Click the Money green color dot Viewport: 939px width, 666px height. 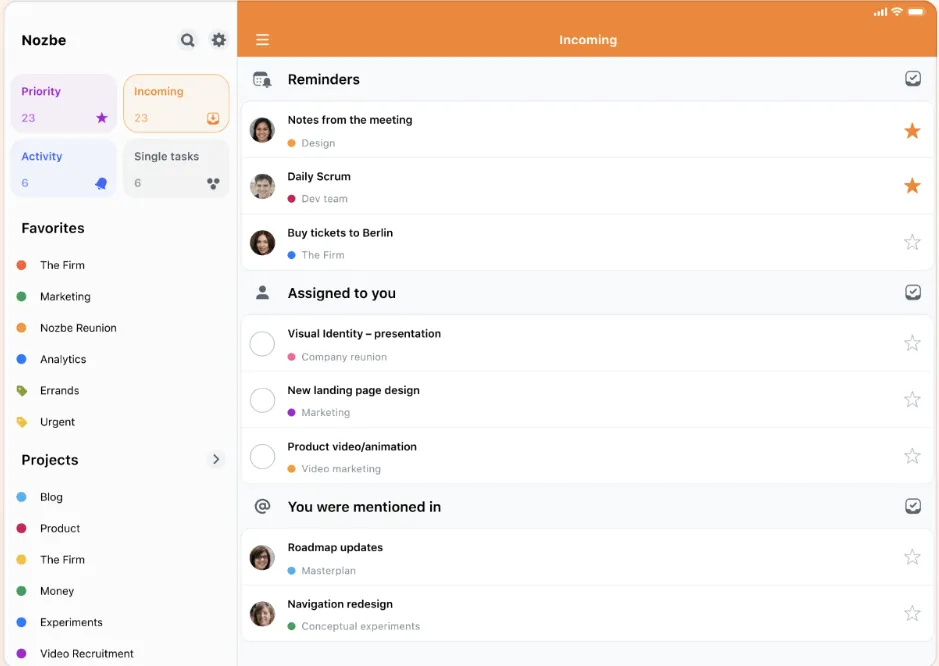(x=22, y=591)
